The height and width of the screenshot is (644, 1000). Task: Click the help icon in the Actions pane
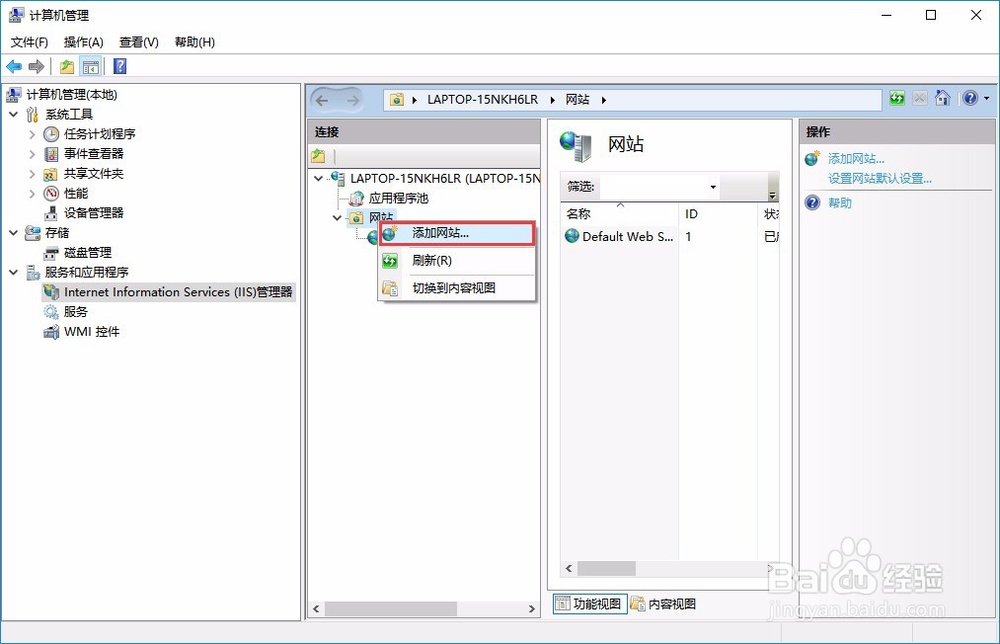coord(812,203)
